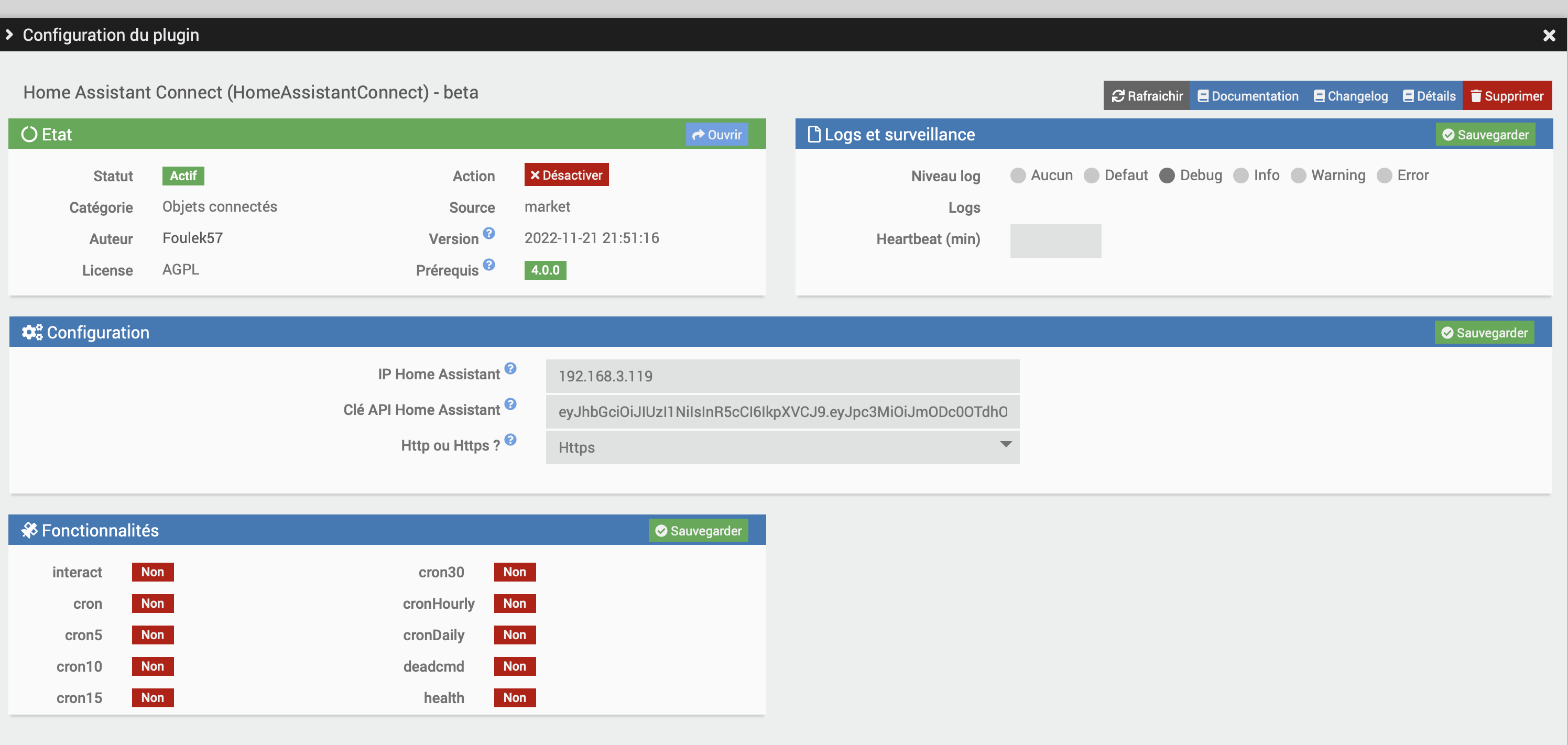Click the Version help question mark icon
This screenshot has width=1568, height=745.
489,233
